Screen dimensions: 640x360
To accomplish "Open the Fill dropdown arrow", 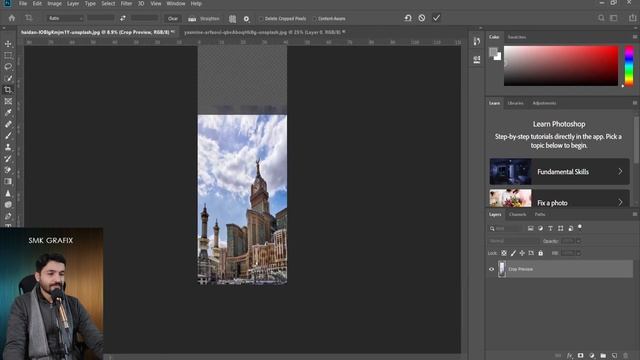I will [x=578, y=253].
